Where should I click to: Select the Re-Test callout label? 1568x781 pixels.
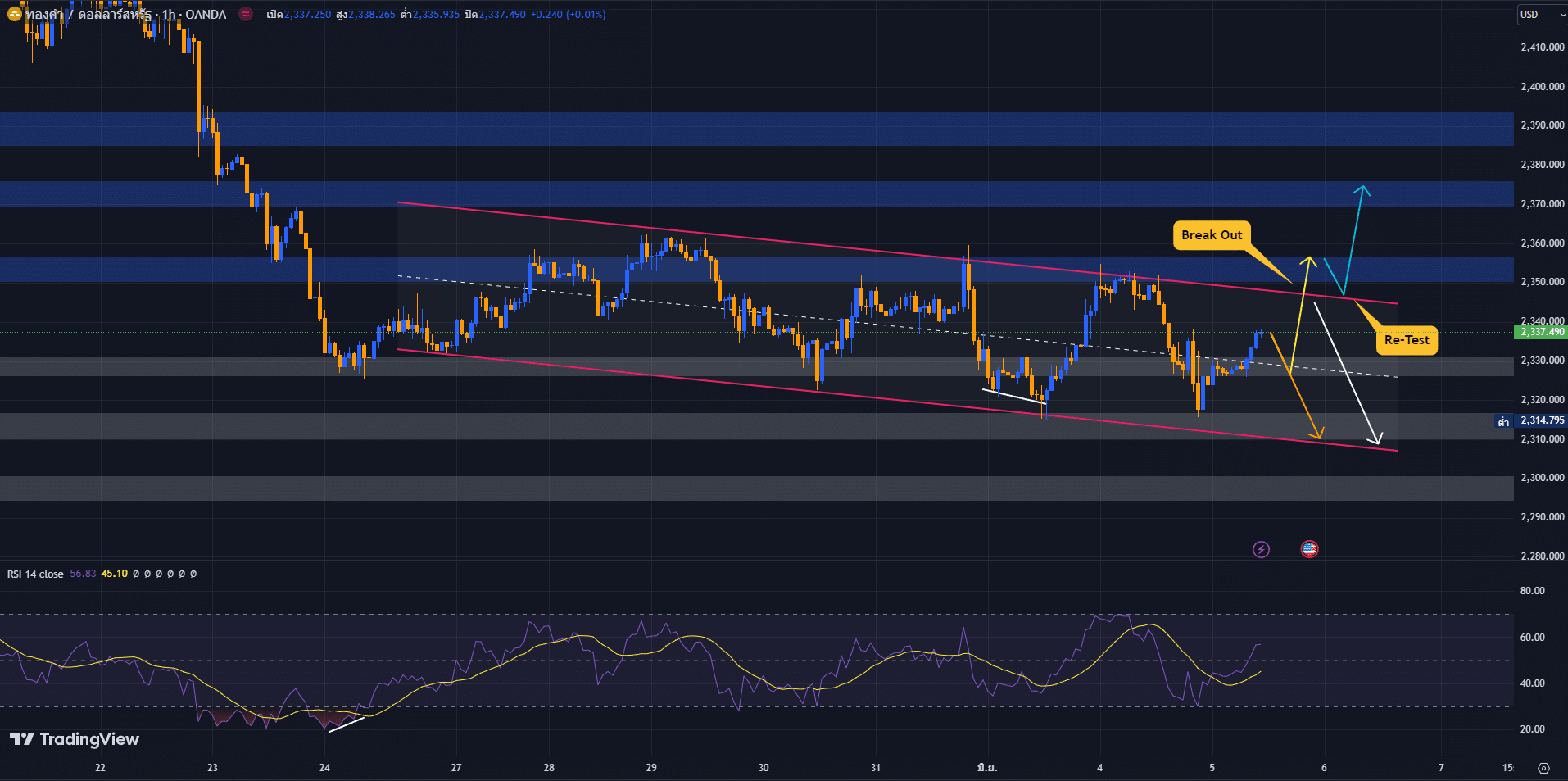(1407, 340)
